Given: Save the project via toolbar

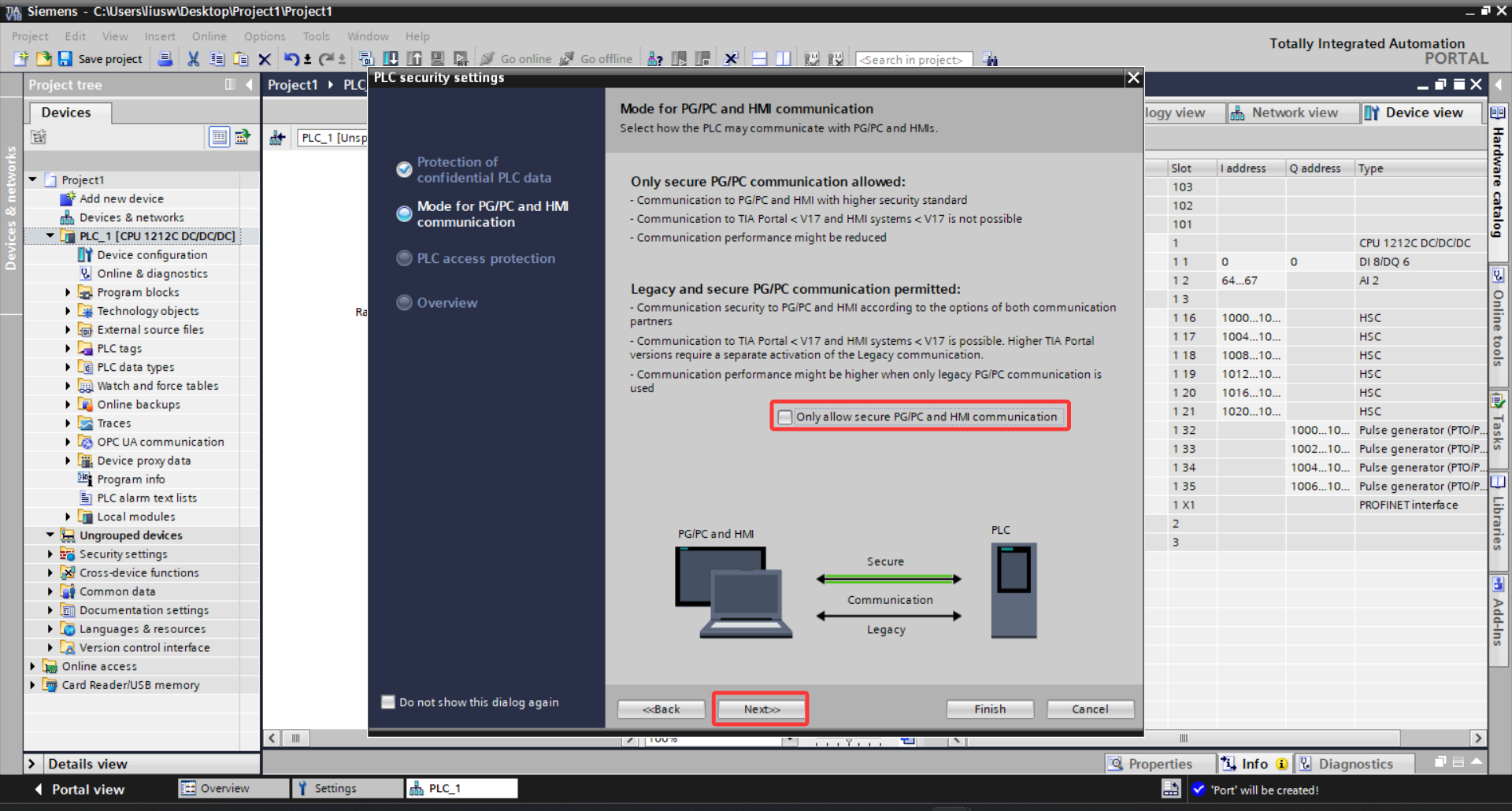Looking at the screenshot, I should click(x=100, y=59).
